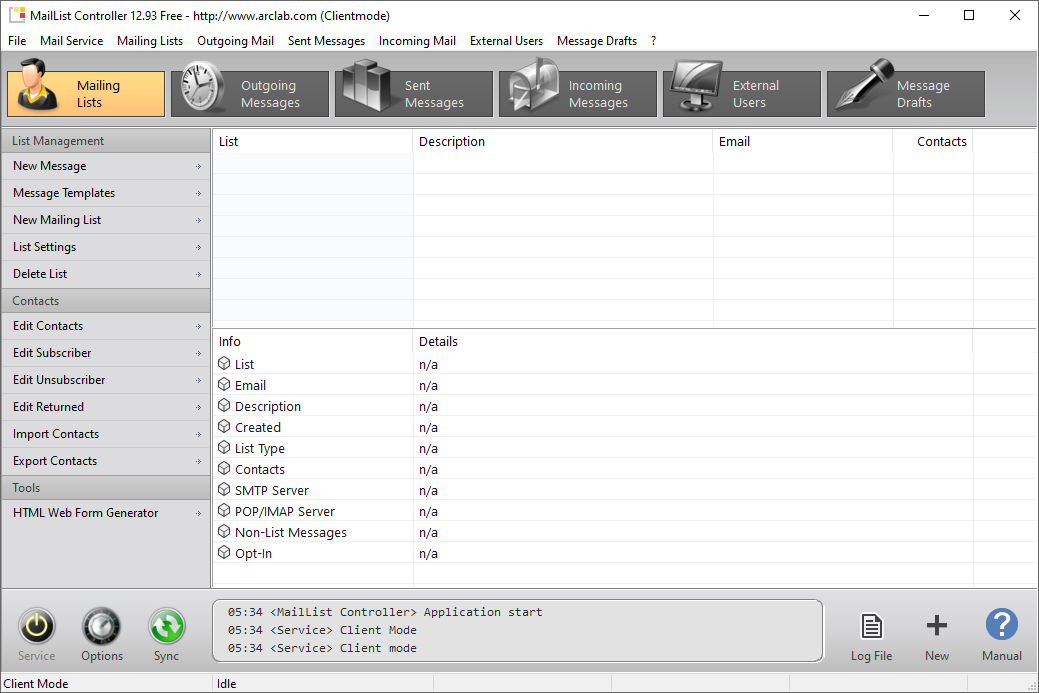Viewport: 1039px width, 693px height.
Task: Click cube icon beside Description info row
Action: [x=224, y=405]
